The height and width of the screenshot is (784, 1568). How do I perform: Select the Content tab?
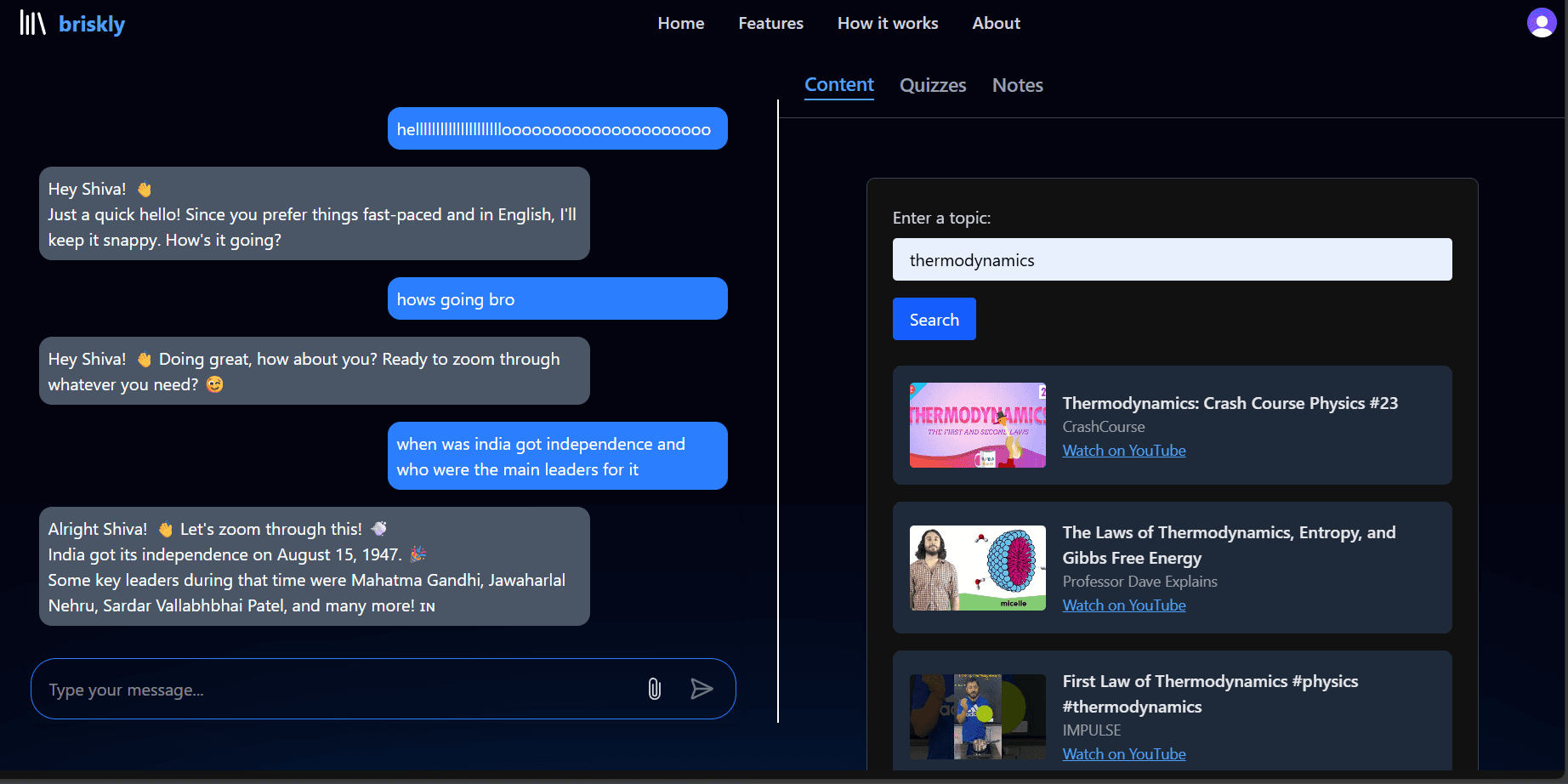click(x=839, y=85)
